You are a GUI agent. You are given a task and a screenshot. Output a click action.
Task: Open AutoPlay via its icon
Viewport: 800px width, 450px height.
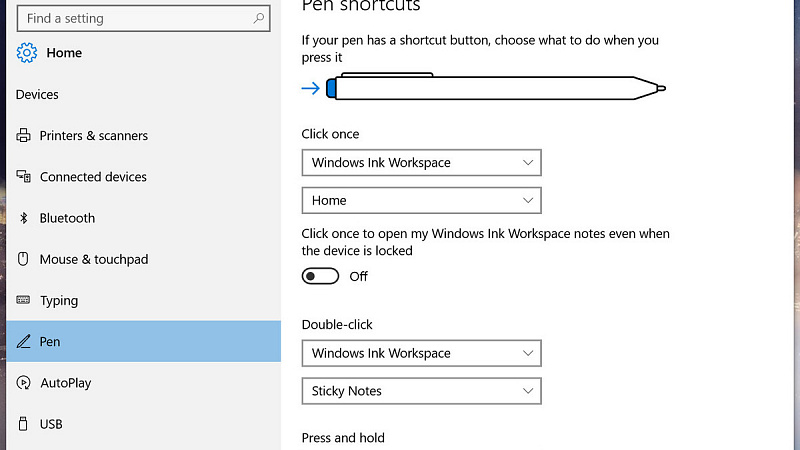click(x=23, y=382)
